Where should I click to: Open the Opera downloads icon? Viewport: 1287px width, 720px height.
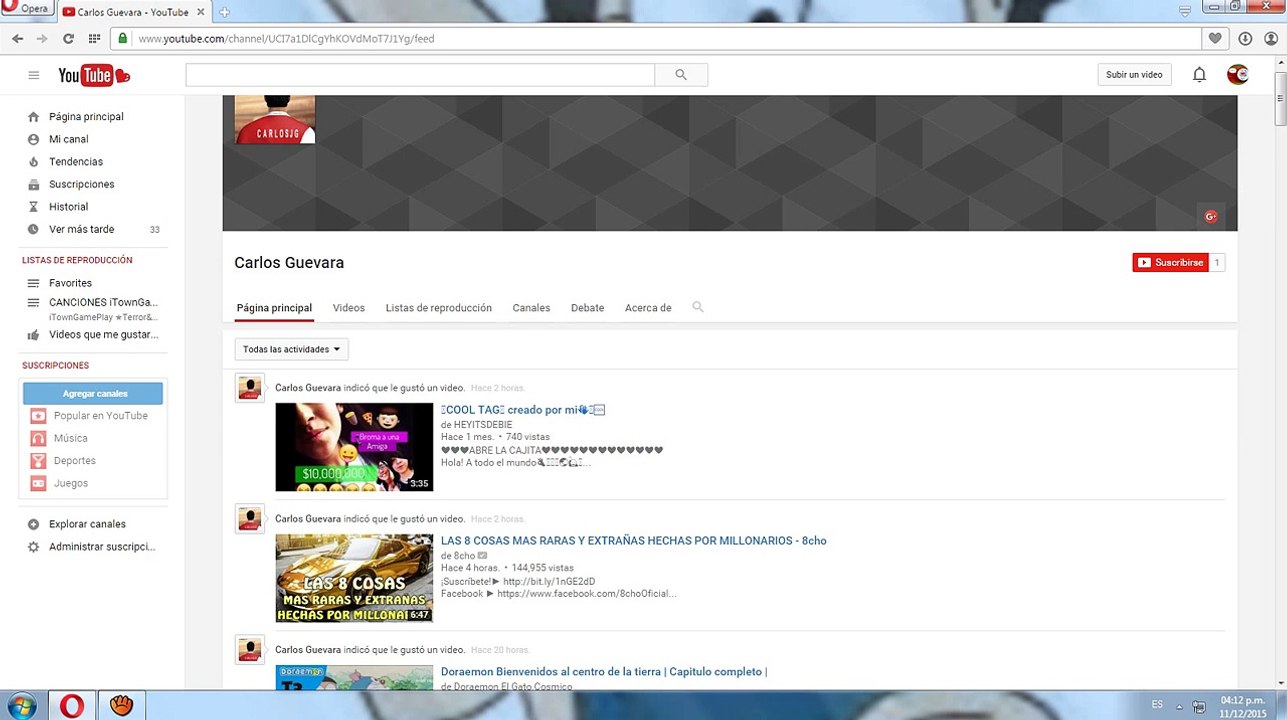[x=1245, y=39]
